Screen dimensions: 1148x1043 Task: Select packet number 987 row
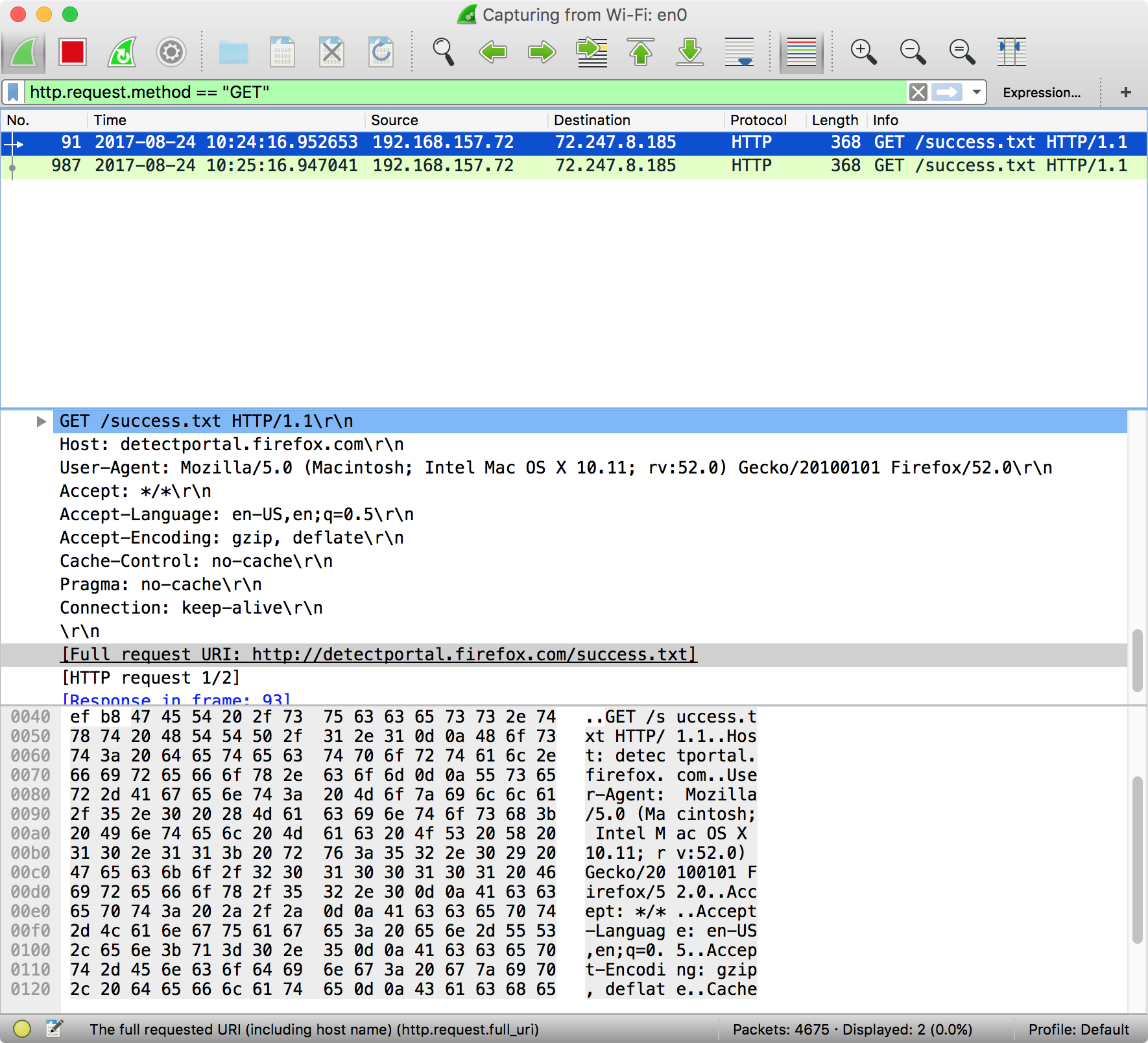tap(574, 165)
